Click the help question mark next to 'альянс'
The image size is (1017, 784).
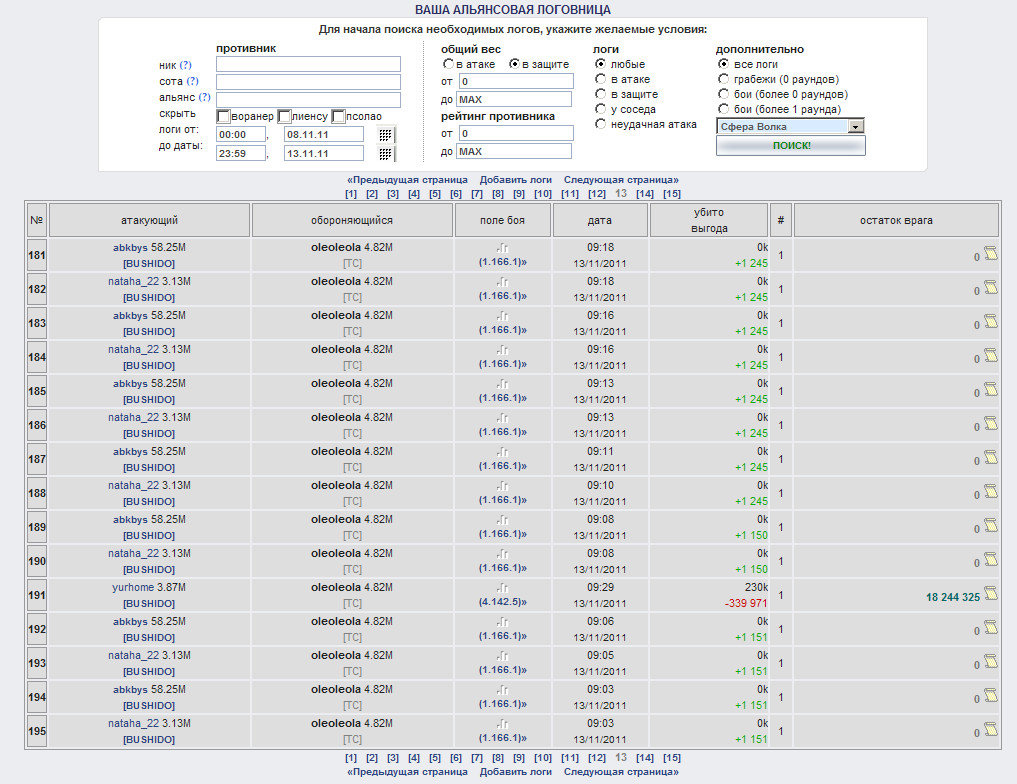coord(204,98)
